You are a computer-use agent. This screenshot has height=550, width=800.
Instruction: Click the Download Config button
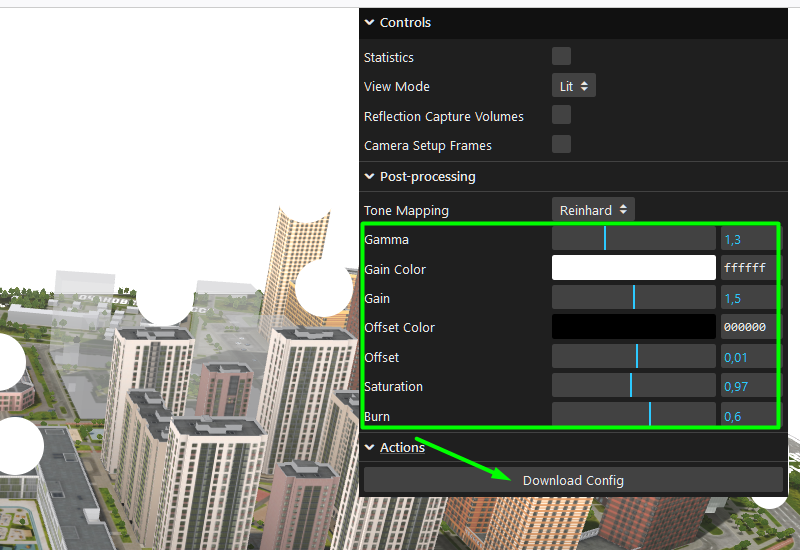pos(573,480)
